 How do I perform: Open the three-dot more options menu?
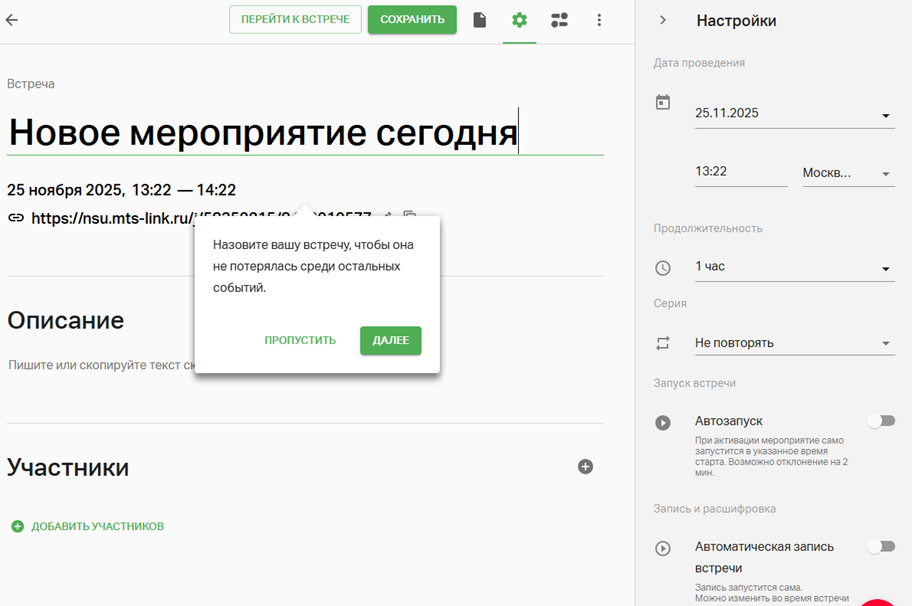point(599,20)
